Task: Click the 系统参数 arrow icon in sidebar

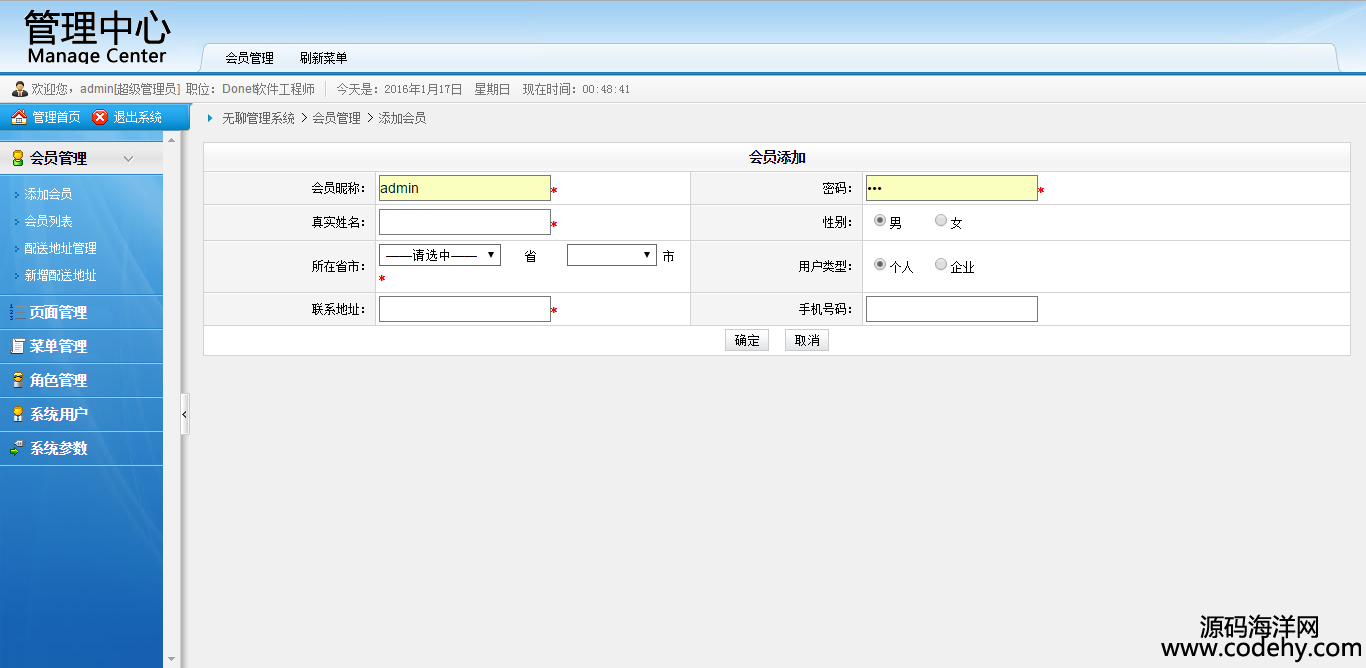Action: pyautogui.click(x=17, y=448)
